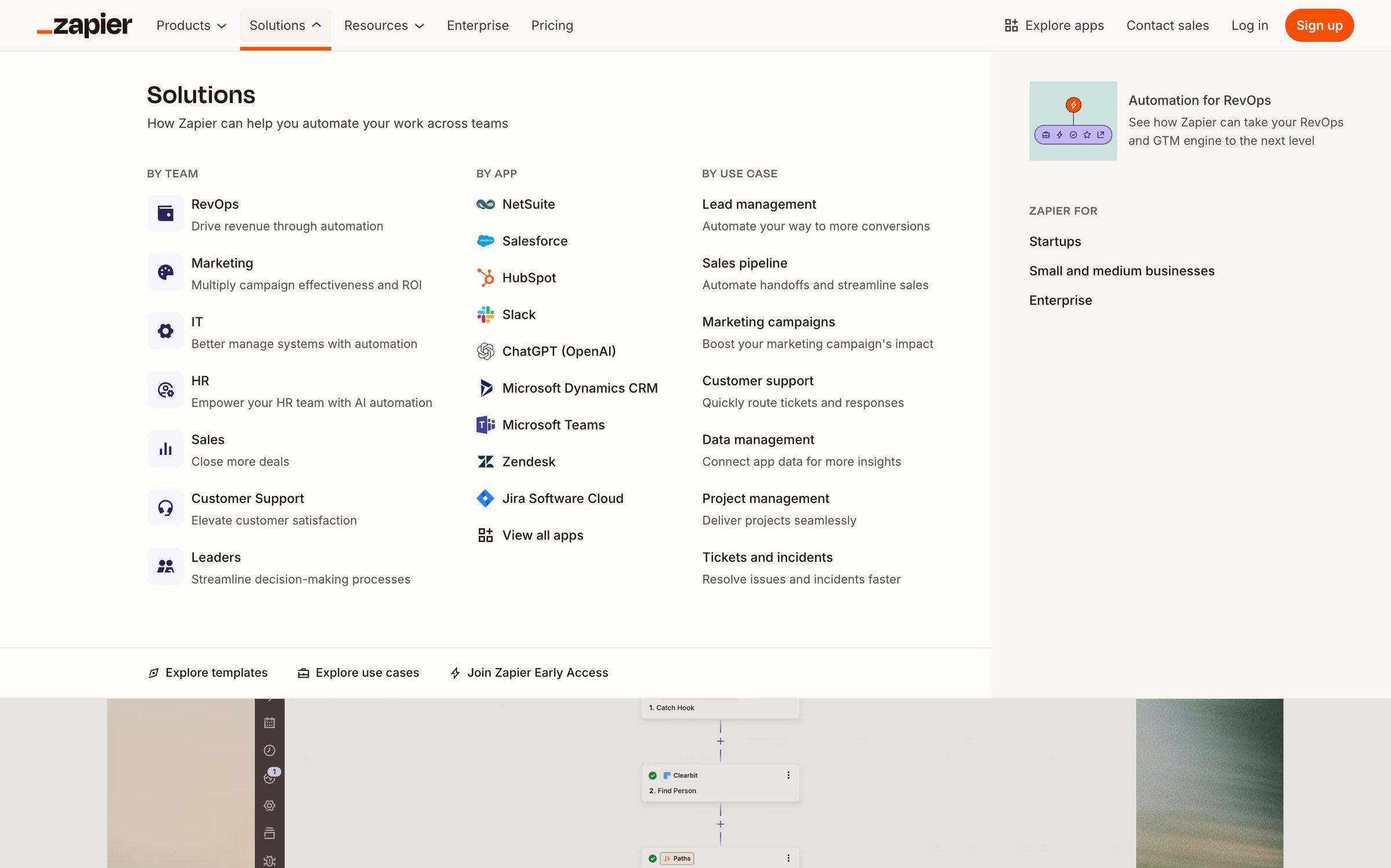This screenshot has width=1391, height=868.
Task: Click Contact sales in header
Action: coord(1167,25)
